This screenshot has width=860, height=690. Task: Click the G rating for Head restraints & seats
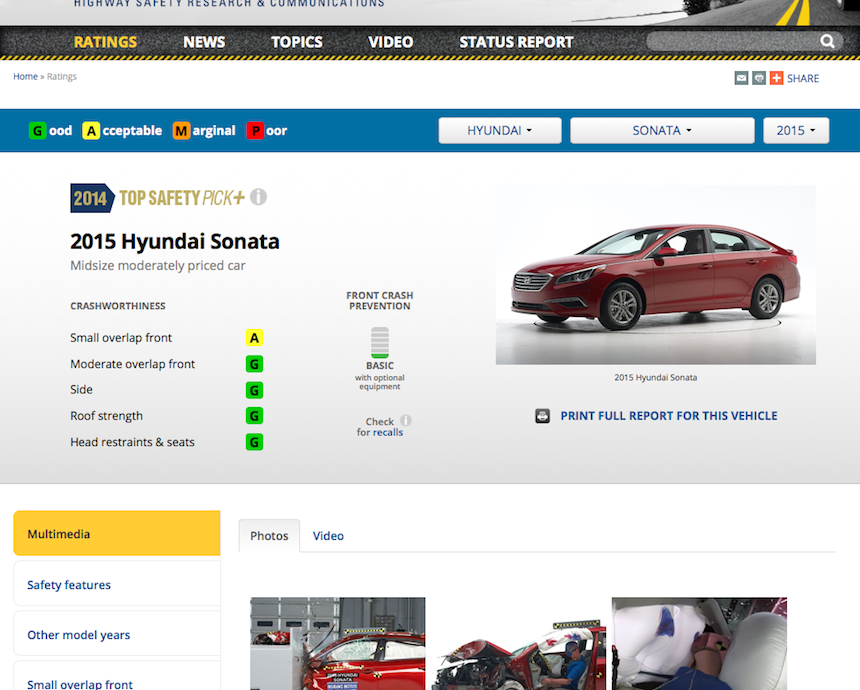click(254, 442)
